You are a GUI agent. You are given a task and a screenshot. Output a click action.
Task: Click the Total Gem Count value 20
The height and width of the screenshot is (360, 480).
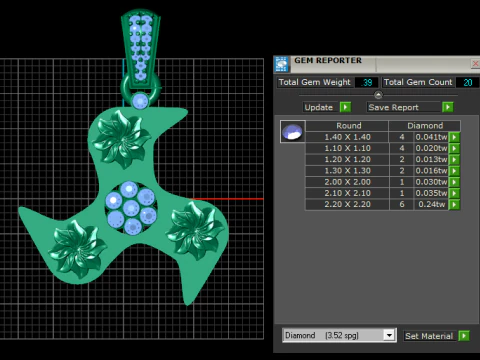pos(467,82)
